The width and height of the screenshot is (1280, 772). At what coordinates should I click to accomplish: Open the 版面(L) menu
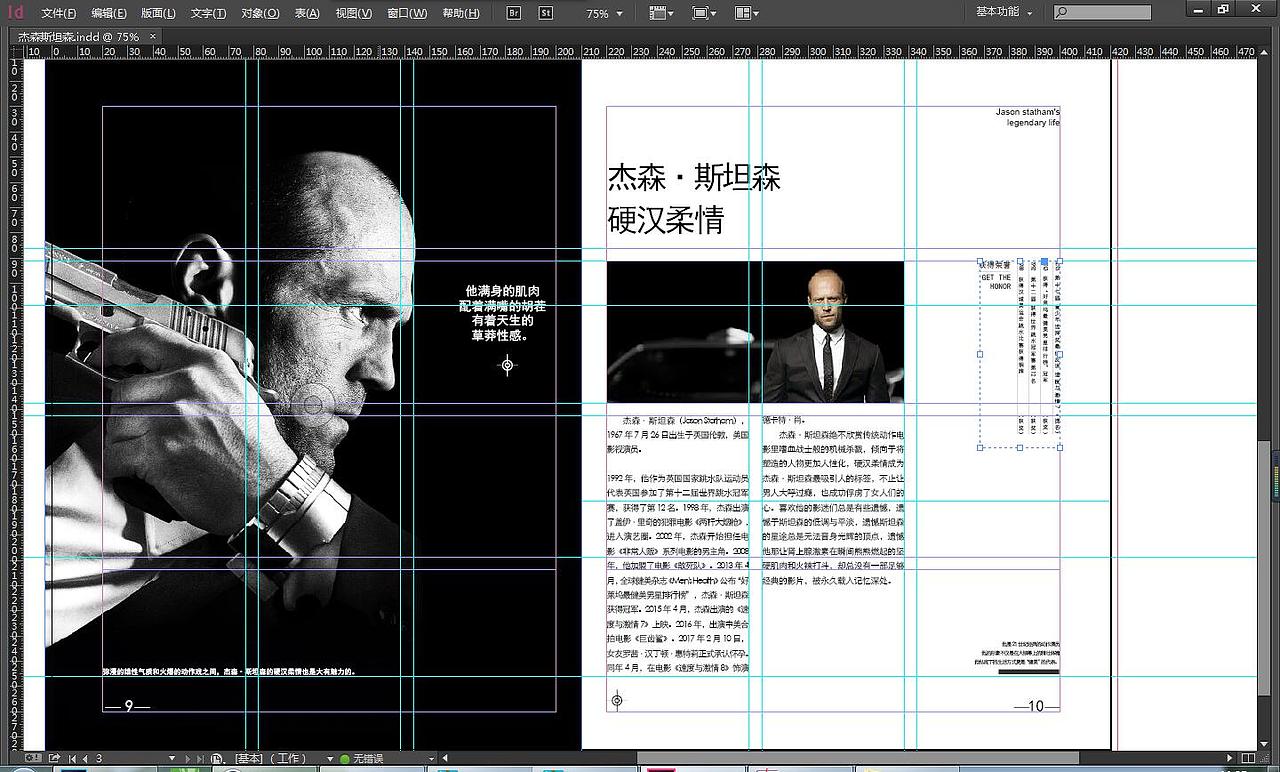tap(158, 13)
